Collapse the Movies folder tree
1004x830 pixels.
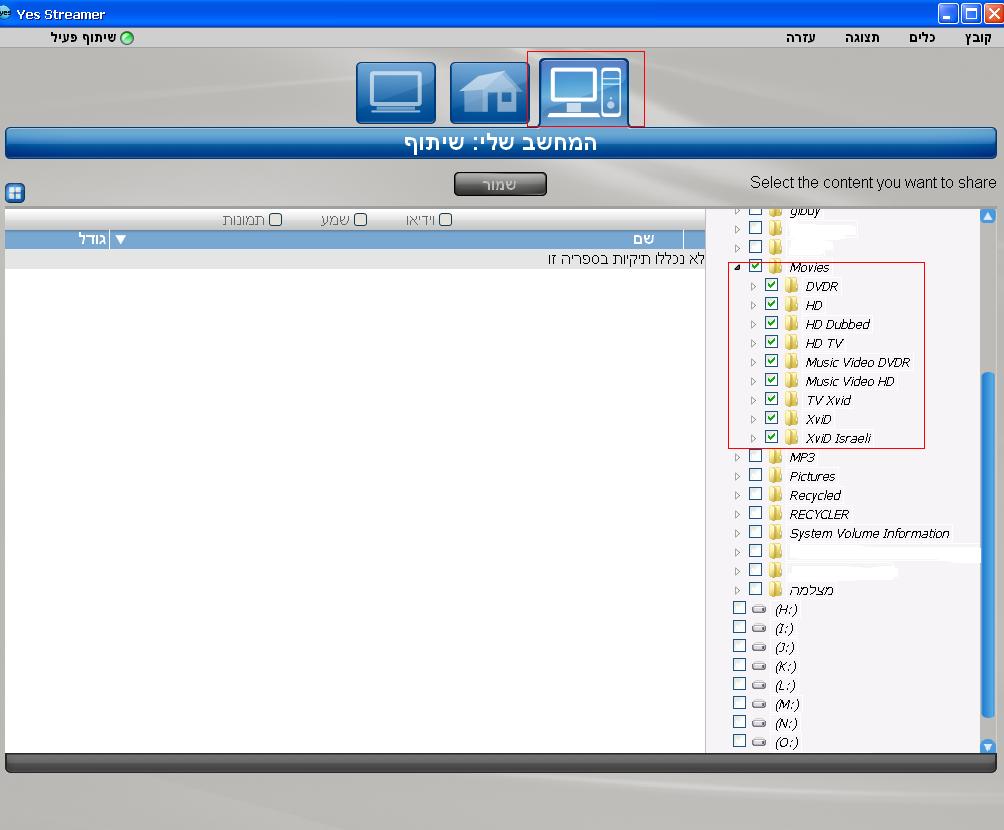(x=737, y=267)
